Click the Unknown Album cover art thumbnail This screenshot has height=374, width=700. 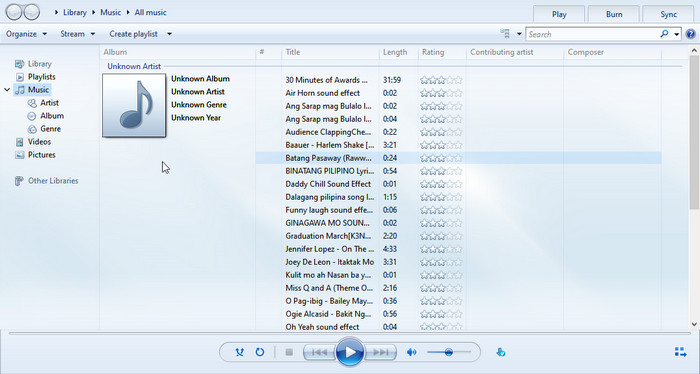134,105
